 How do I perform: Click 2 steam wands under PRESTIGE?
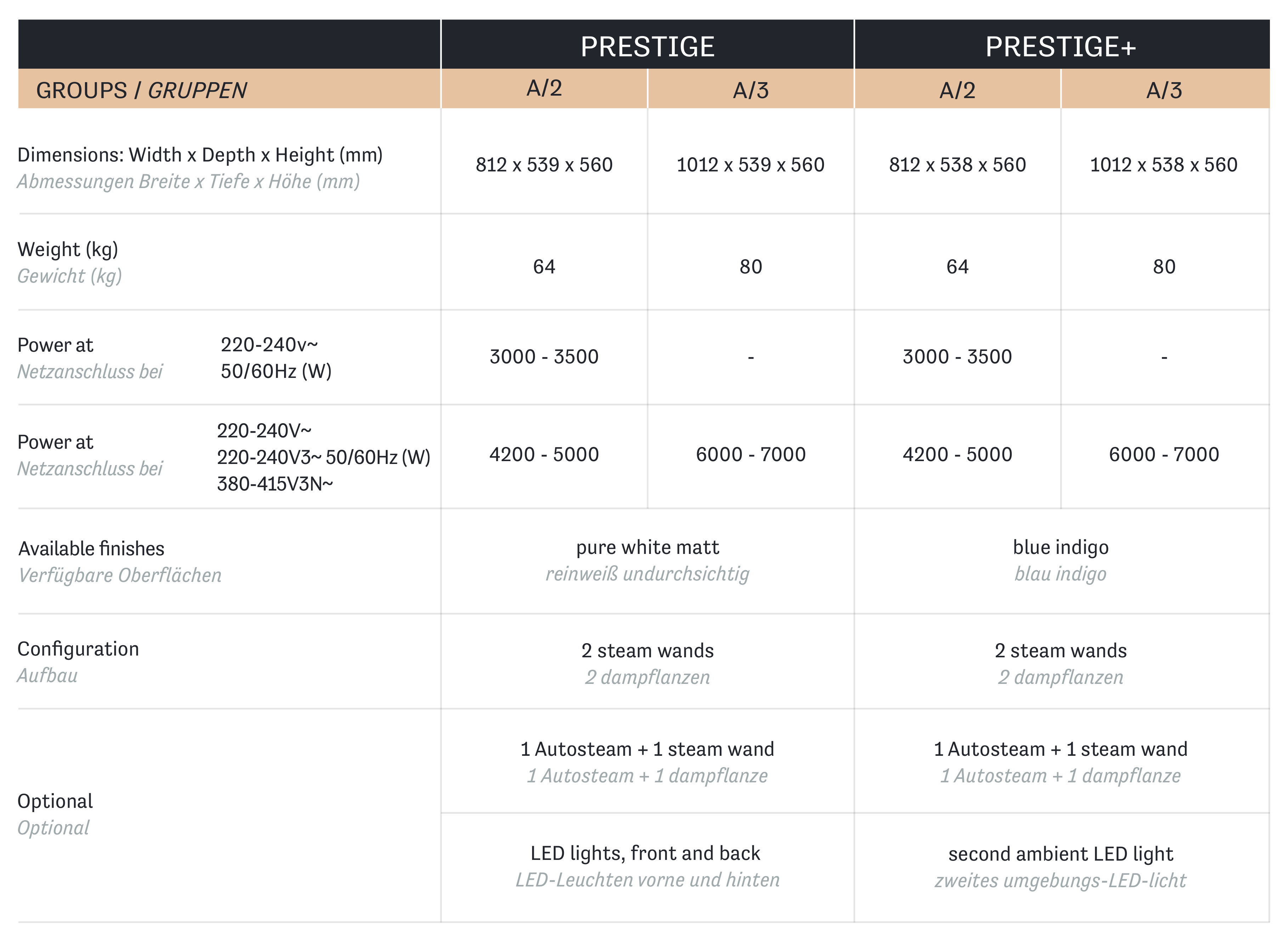pos(647,651)
